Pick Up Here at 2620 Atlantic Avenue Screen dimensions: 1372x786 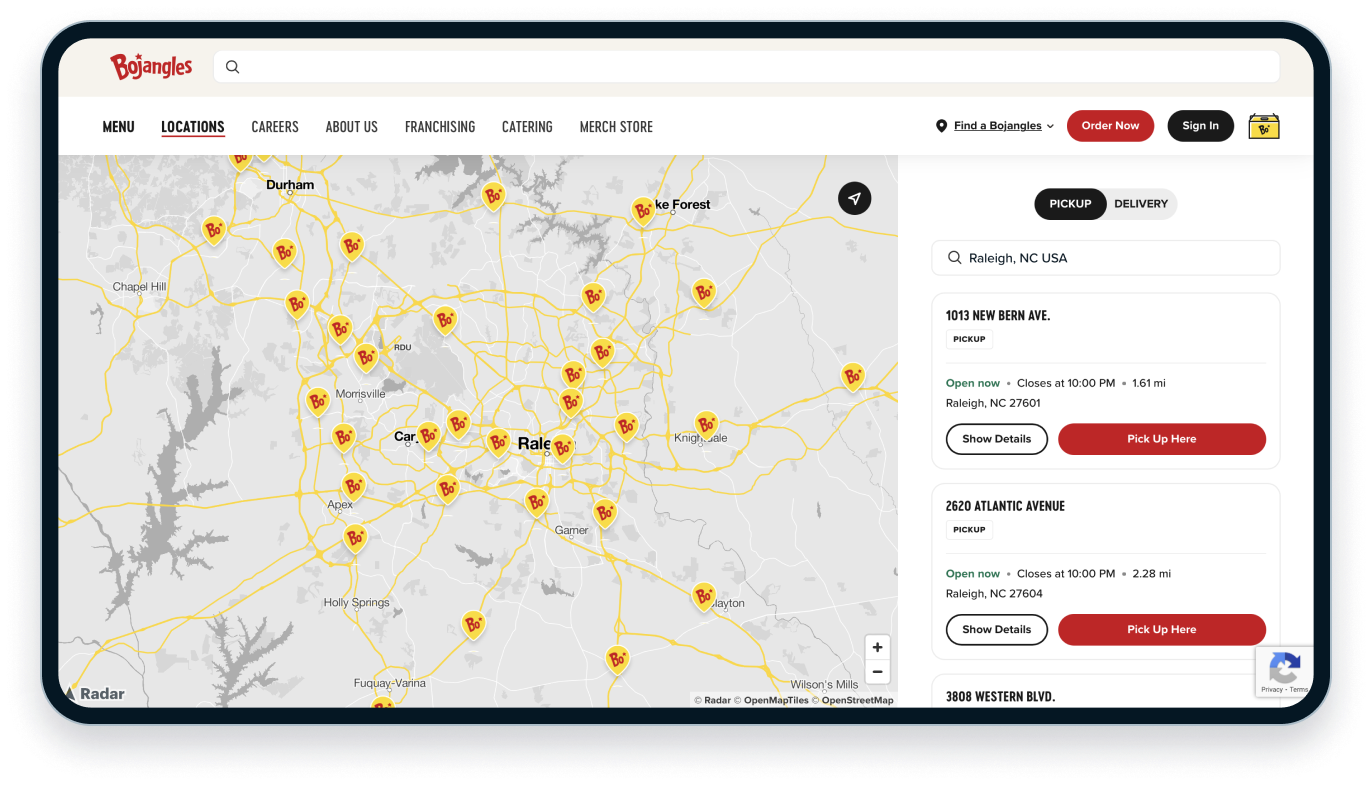click(x=1161, y=630)
